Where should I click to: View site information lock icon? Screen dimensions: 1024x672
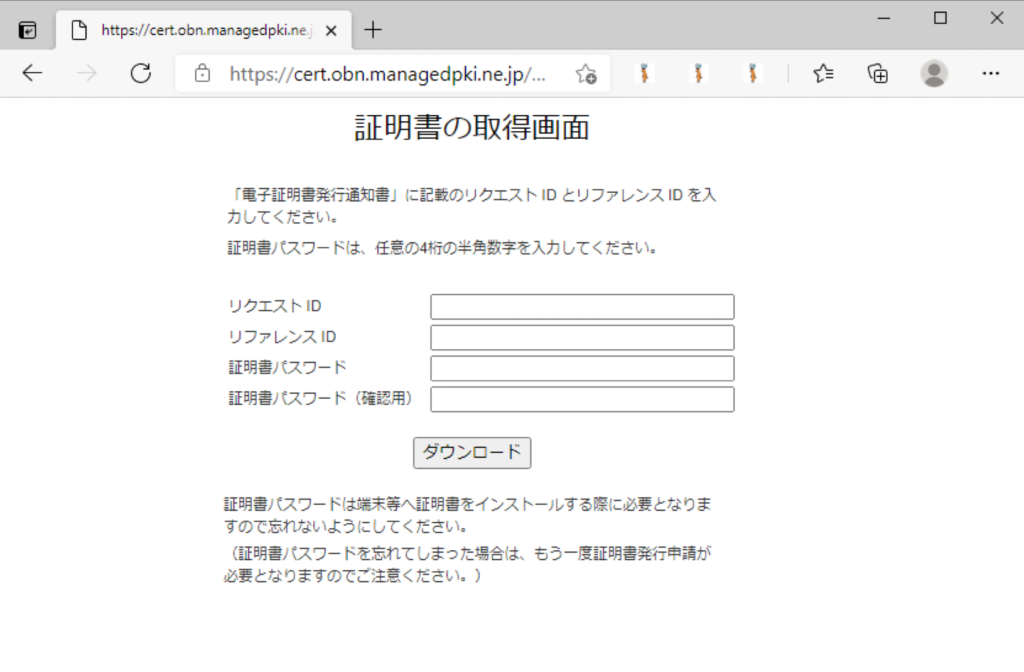(x=203, y=73)
